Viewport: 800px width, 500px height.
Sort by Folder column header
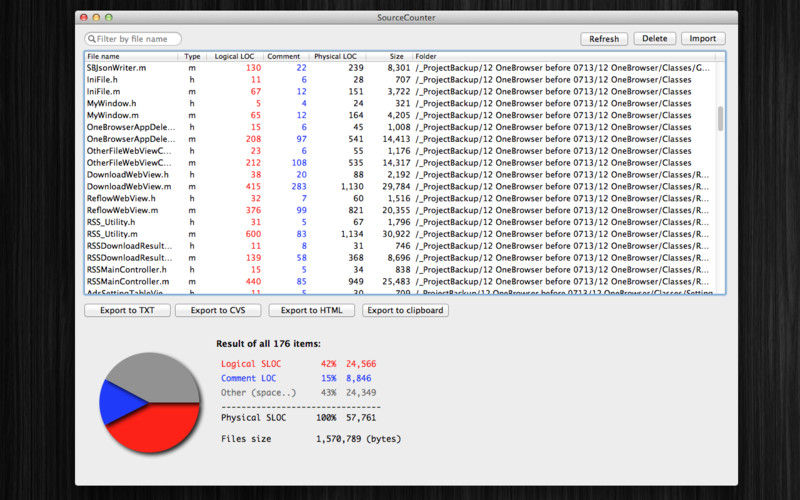[563, 56]
